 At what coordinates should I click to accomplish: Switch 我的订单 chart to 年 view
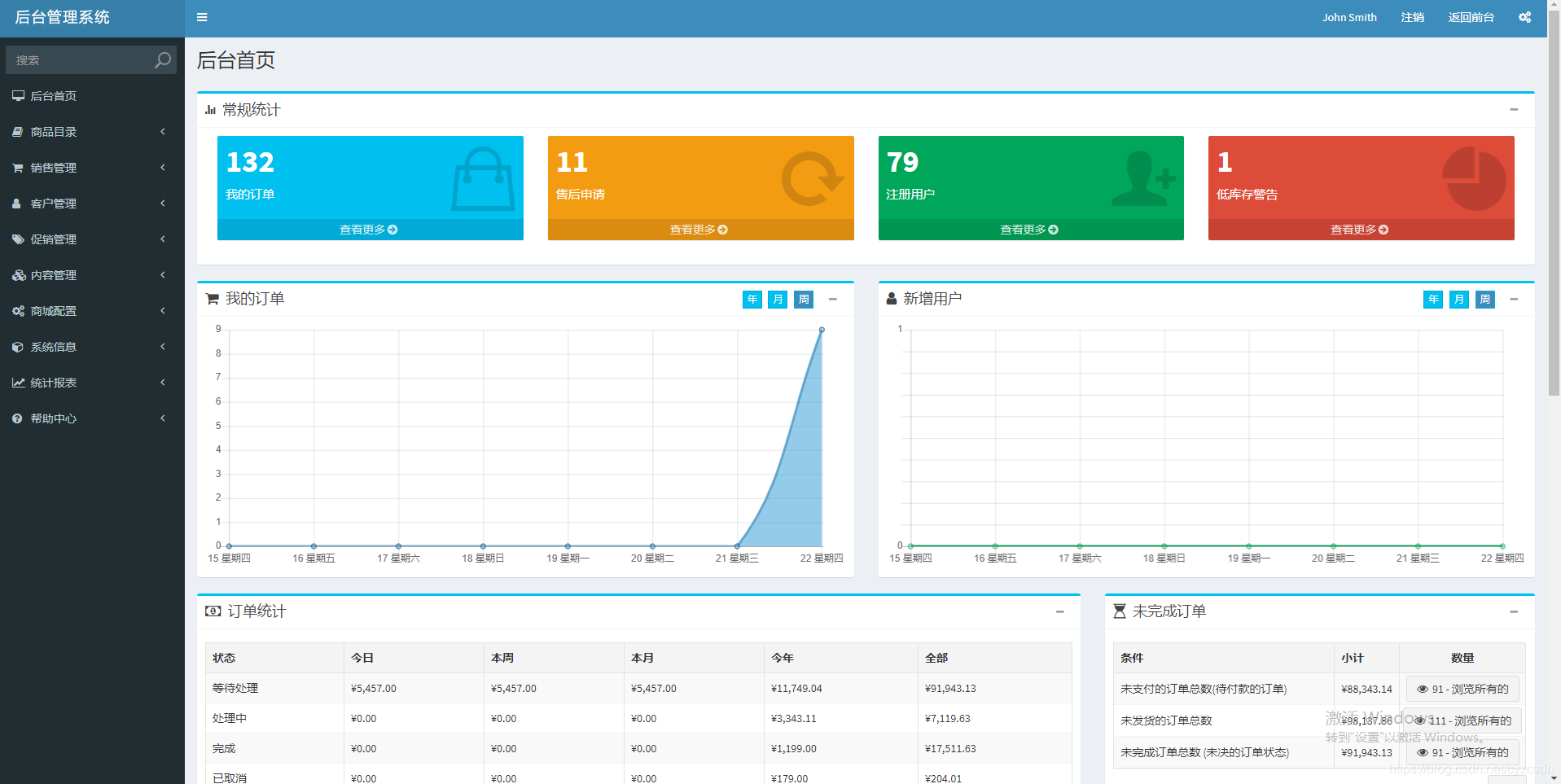(x=752, y=300)
